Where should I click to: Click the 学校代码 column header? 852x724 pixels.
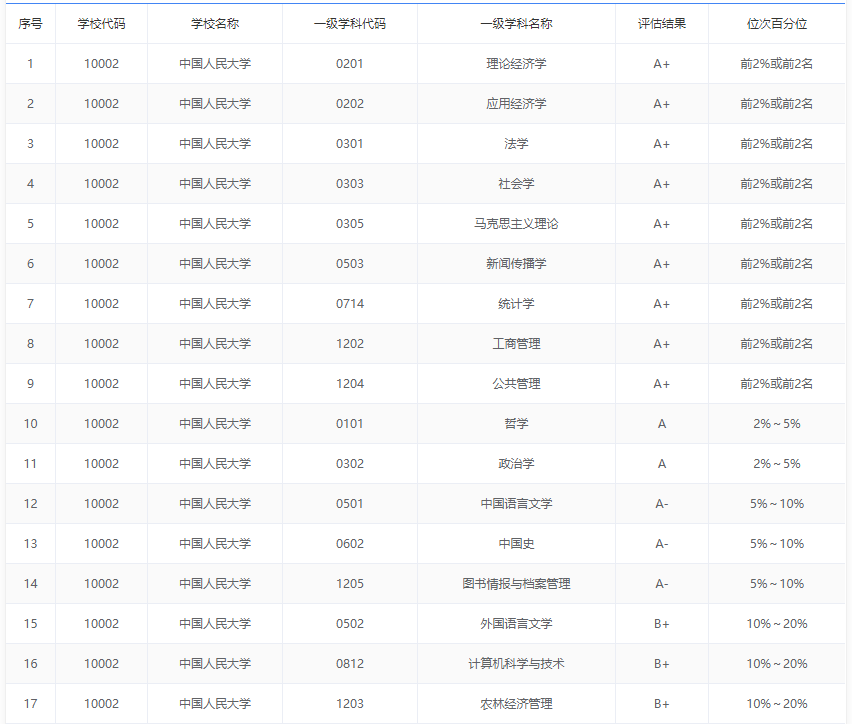[x=102, y=24]
